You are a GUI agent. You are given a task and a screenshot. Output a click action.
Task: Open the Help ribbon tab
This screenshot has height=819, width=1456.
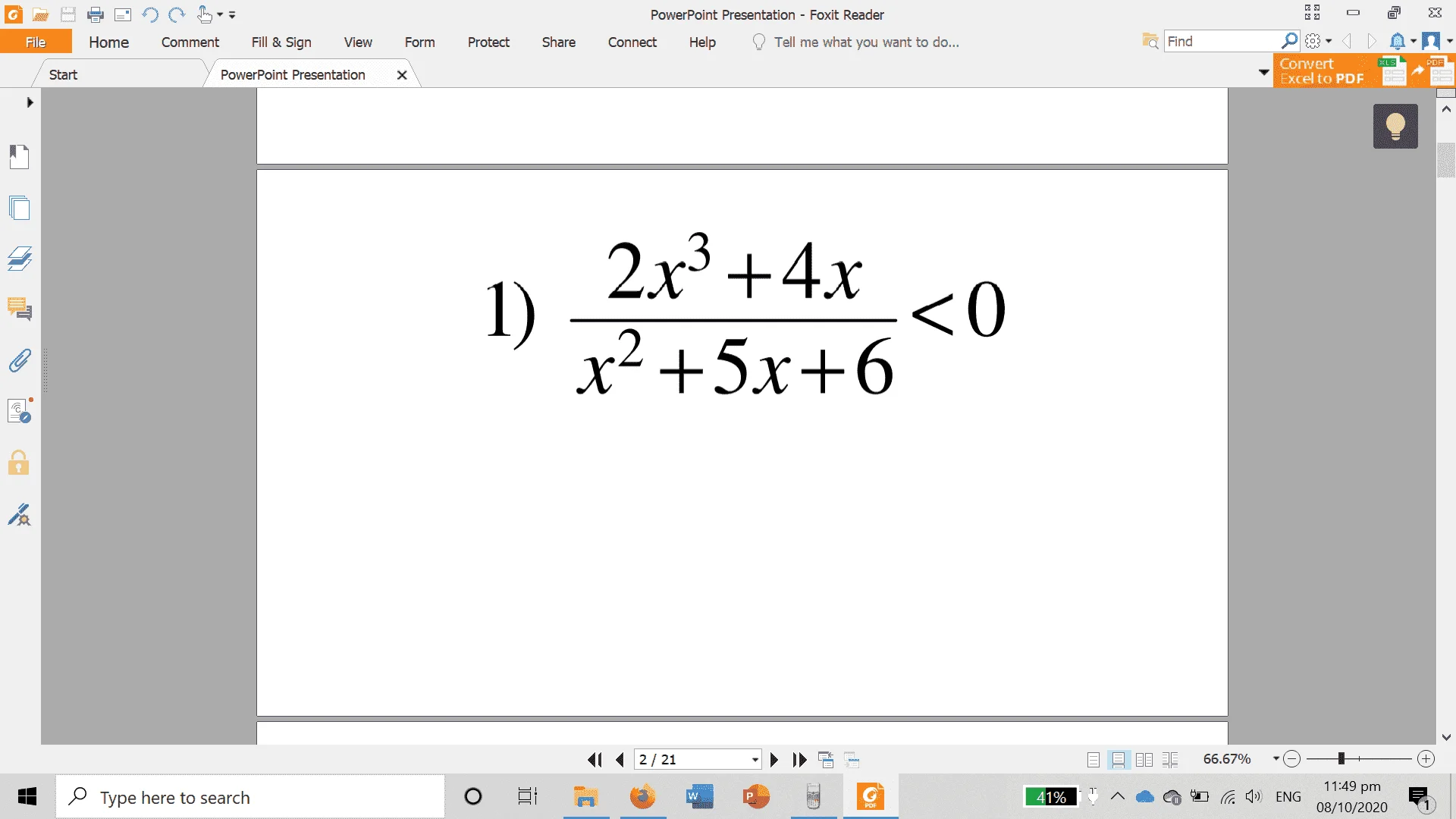(x=702, y=42)
